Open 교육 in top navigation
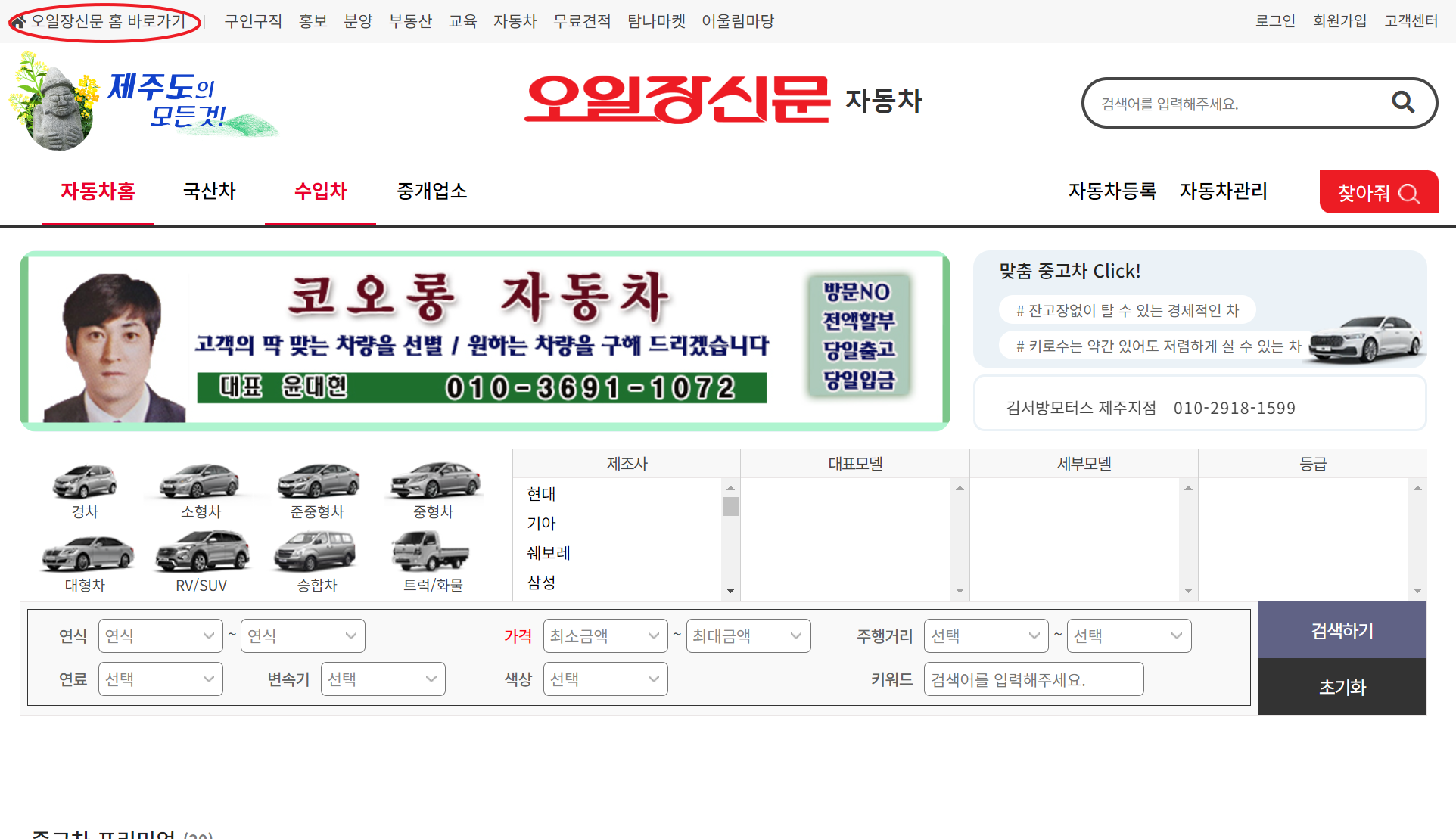1456x839 pixels. pyautogui.click(x=462, y=21)
